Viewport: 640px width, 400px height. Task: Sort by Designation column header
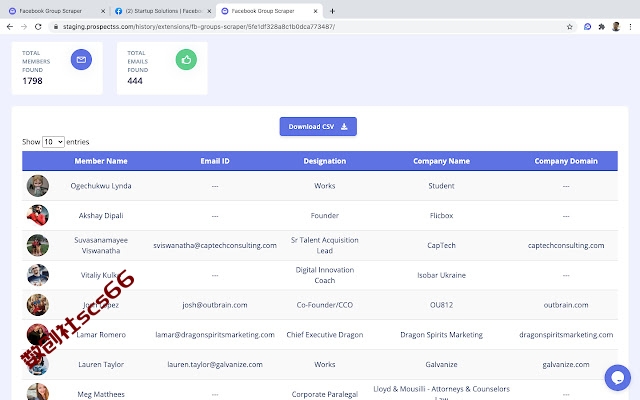324,161
